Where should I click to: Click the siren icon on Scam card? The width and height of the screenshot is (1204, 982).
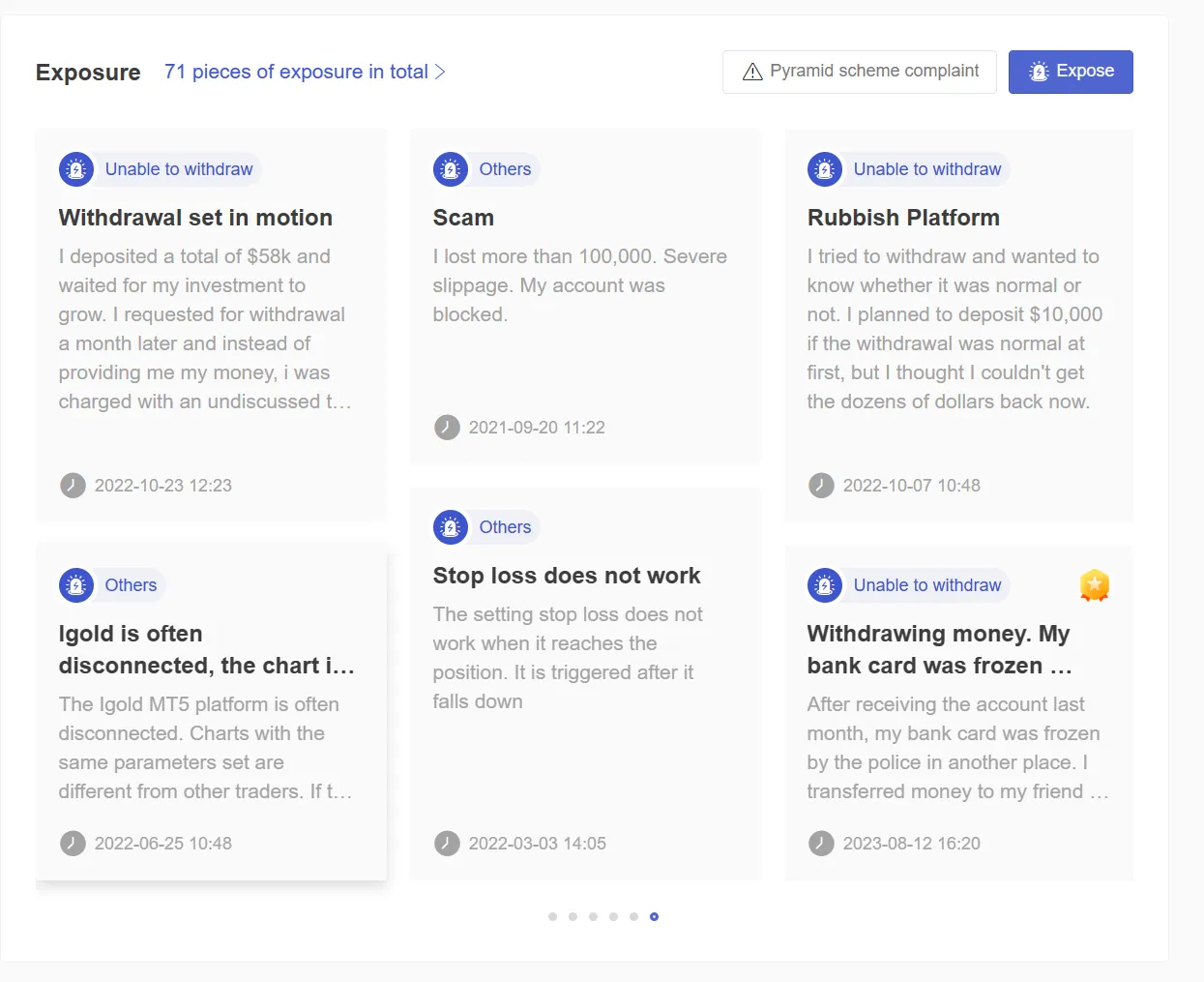(x=451, y=169)
